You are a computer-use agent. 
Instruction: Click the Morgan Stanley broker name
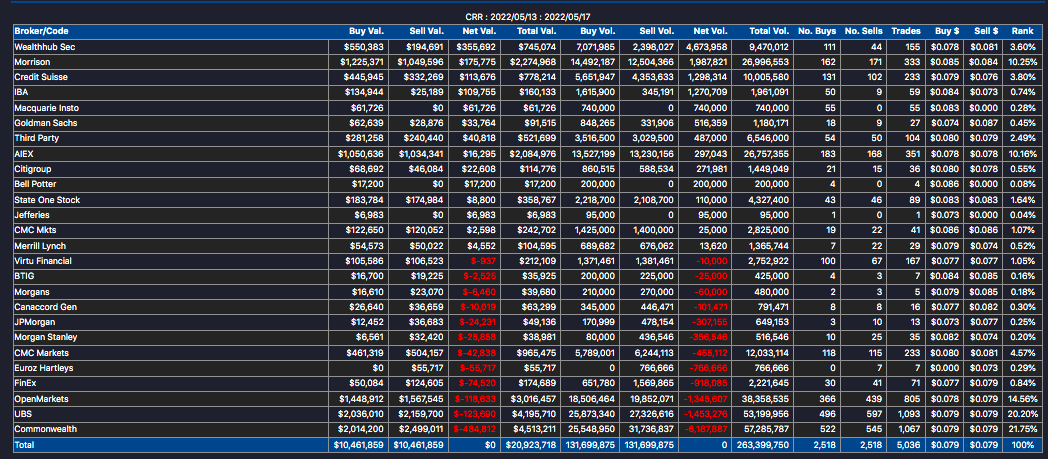[45, 337]
